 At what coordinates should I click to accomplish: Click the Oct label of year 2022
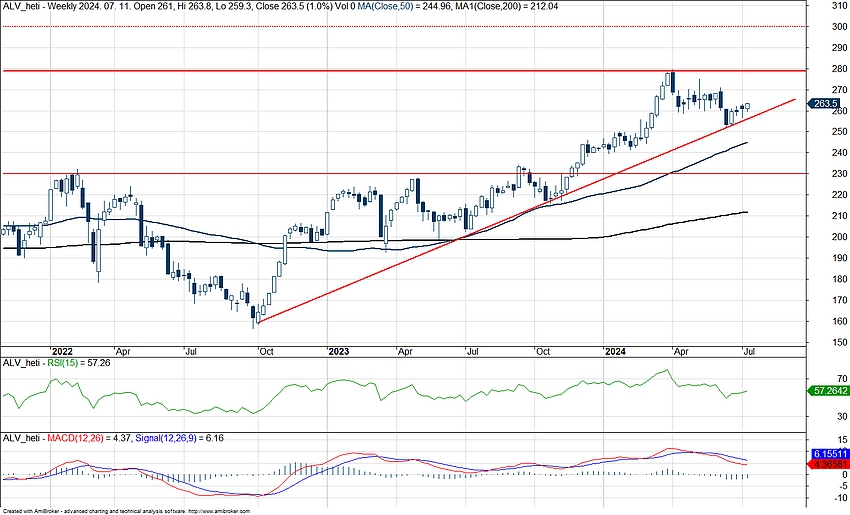(266, 351)
